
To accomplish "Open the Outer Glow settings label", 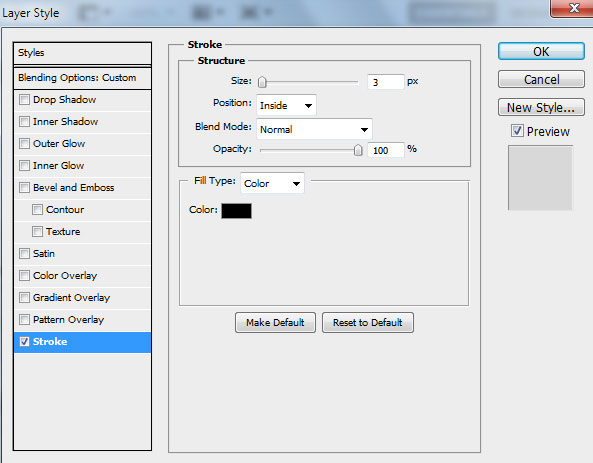I will [59, 143].
